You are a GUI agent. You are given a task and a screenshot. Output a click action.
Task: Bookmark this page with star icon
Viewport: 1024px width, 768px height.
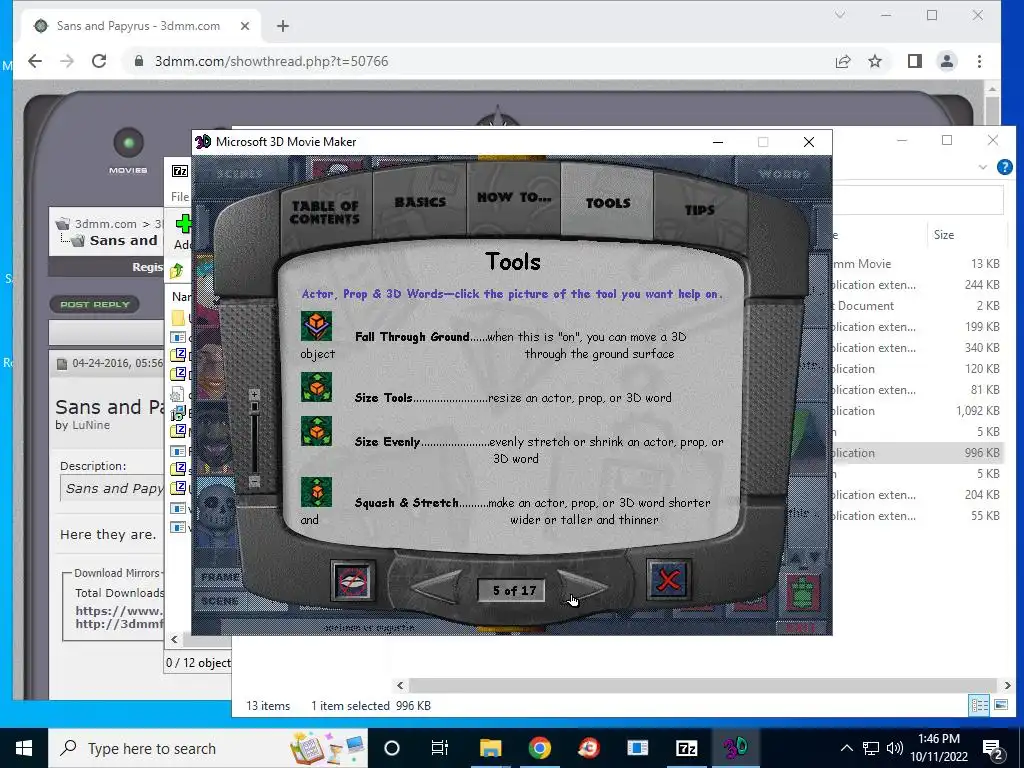(x=875, y=61)
